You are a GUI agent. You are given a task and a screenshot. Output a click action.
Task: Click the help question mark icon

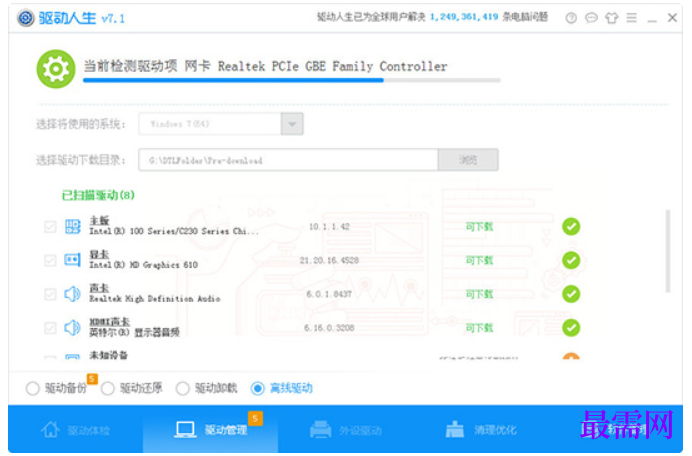[571, 18]
